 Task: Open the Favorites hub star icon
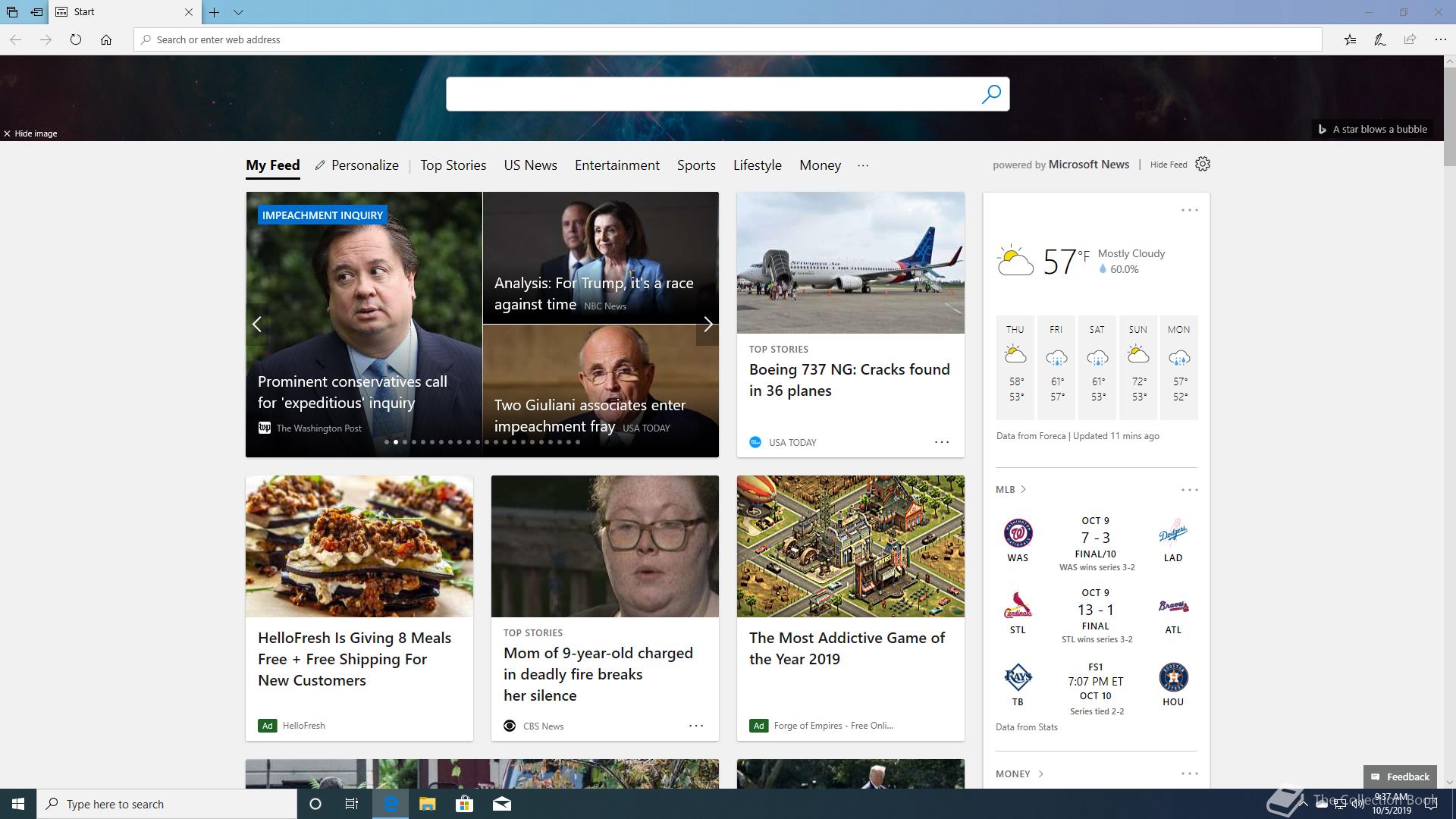[1350, 39]
